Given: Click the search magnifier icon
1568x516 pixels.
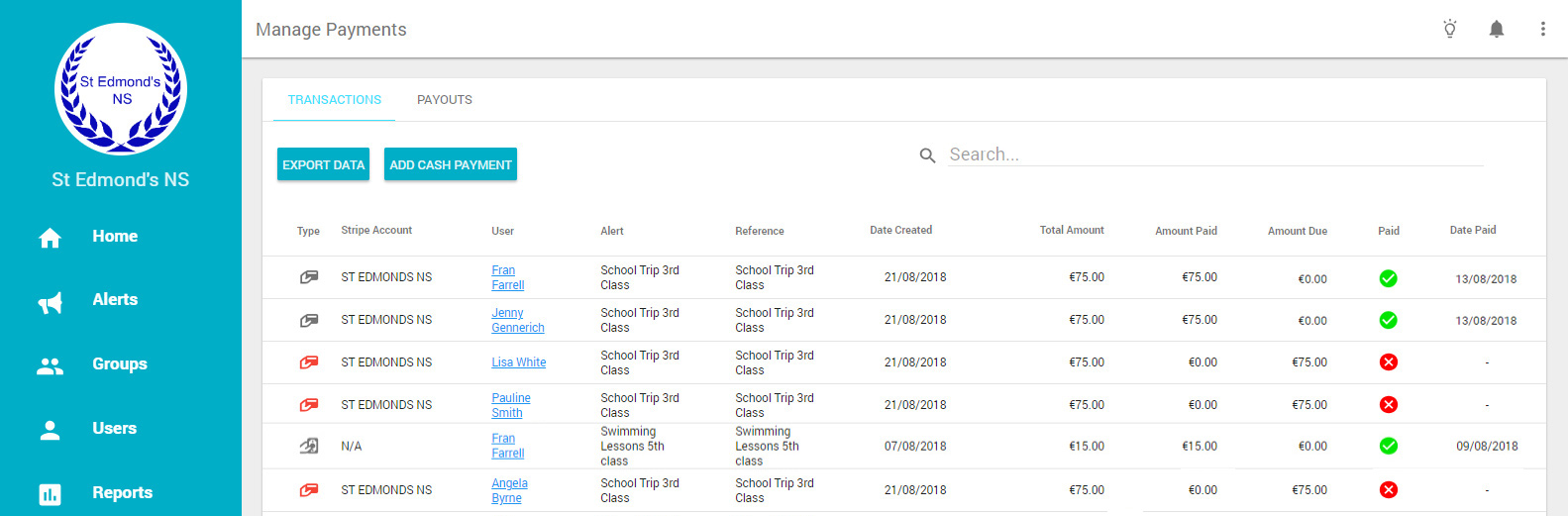Looking at the screenshot, I should click(927, 155).
